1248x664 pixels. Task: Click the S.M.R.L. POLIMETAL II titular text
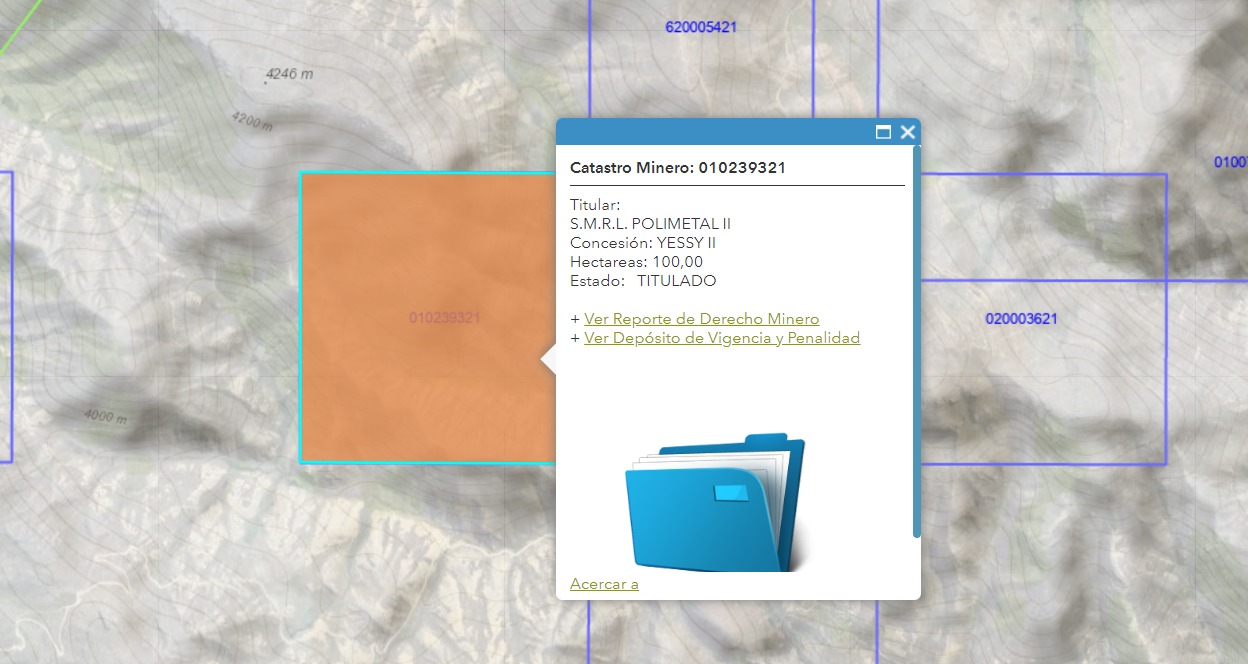[650, 224]
